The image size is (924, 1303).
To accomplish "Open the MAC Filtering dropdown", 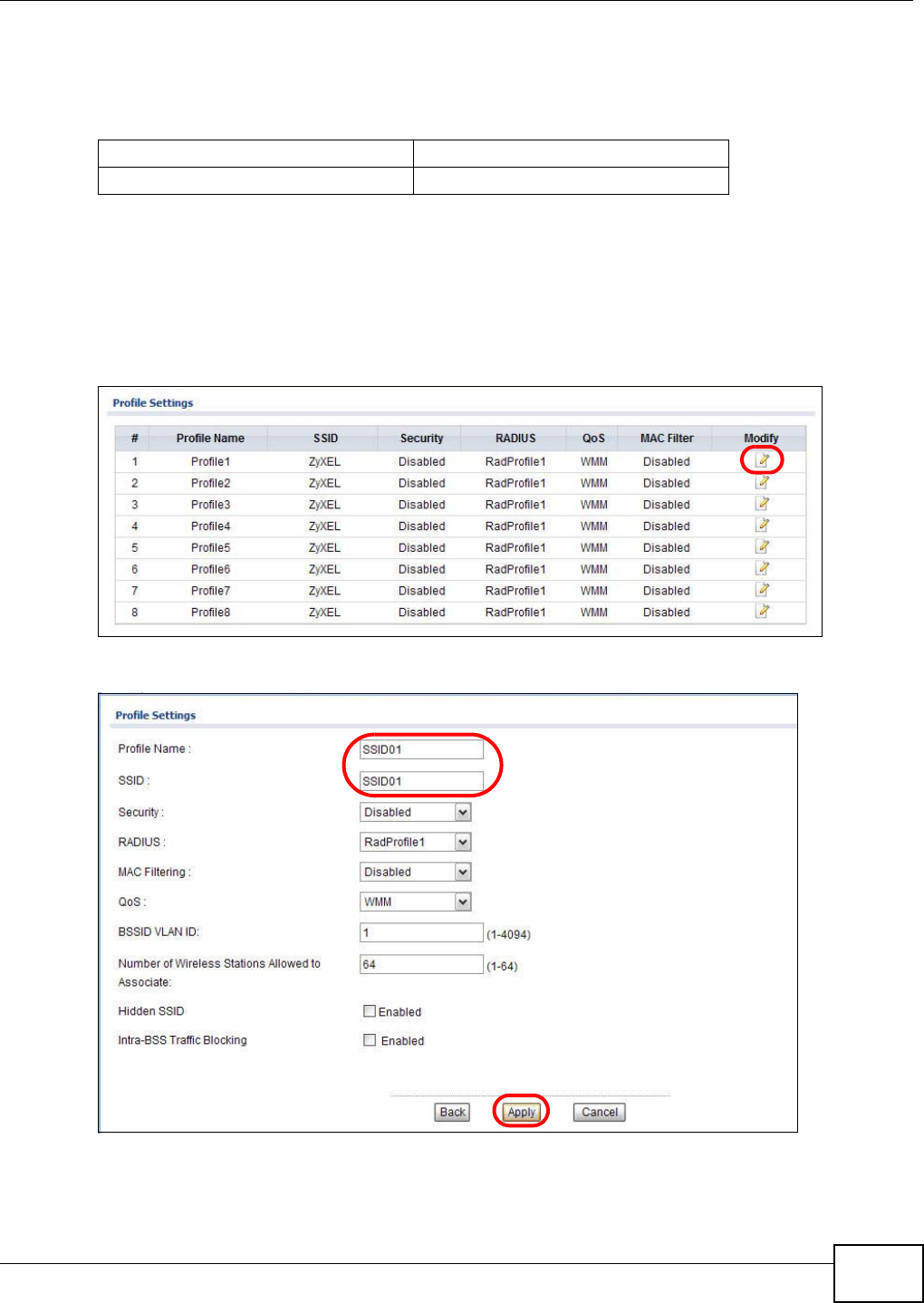I will [416, 872].
